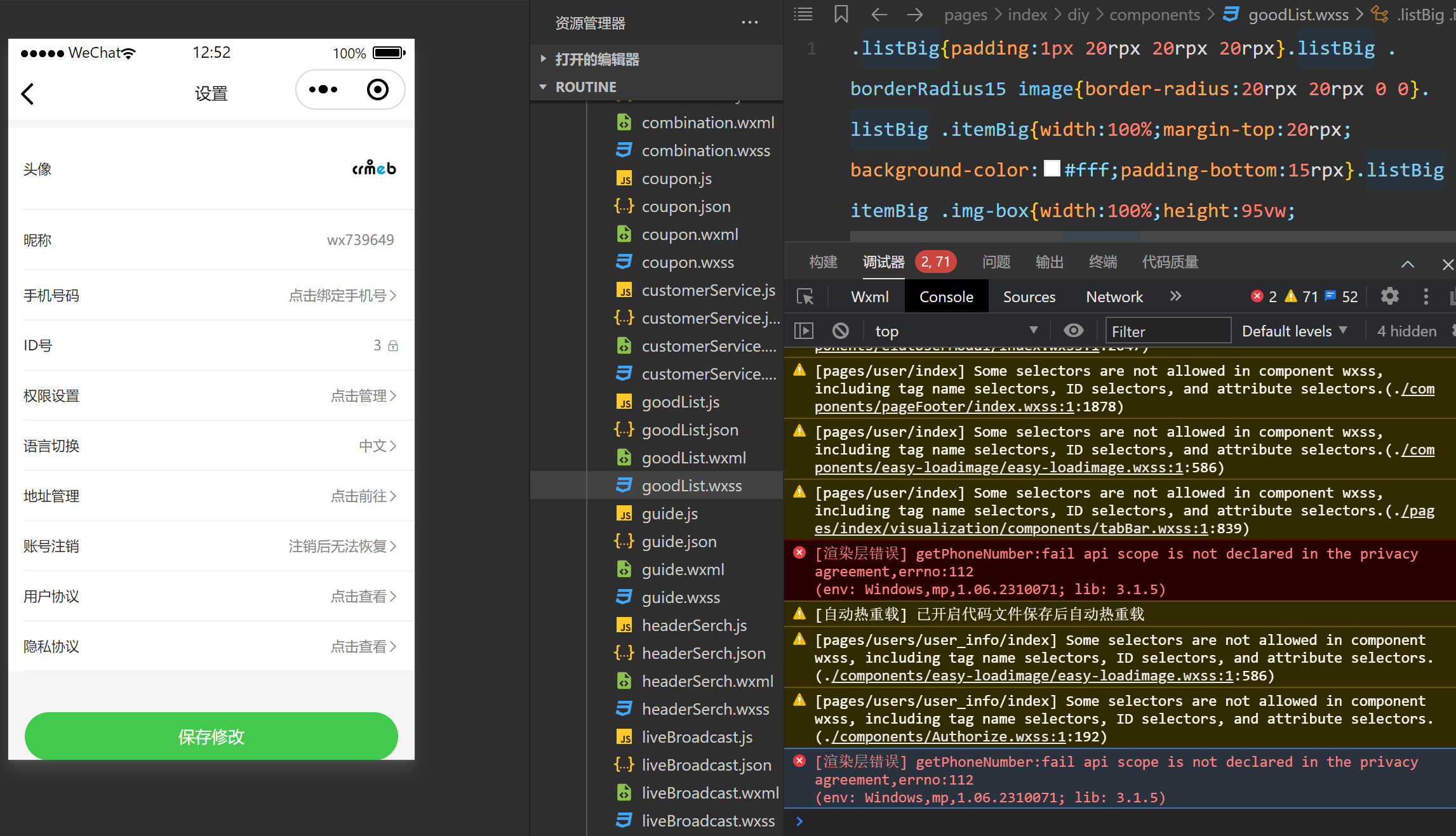Open the mini program three-dot menu

click(323, 90)
